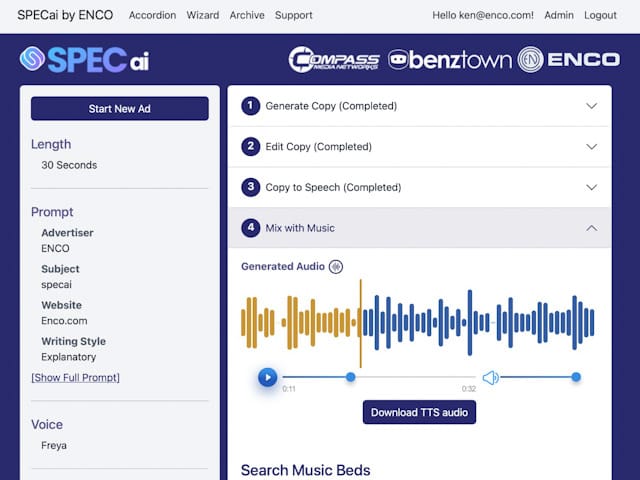Click the SPECai logo icon

tap(32, 59)
